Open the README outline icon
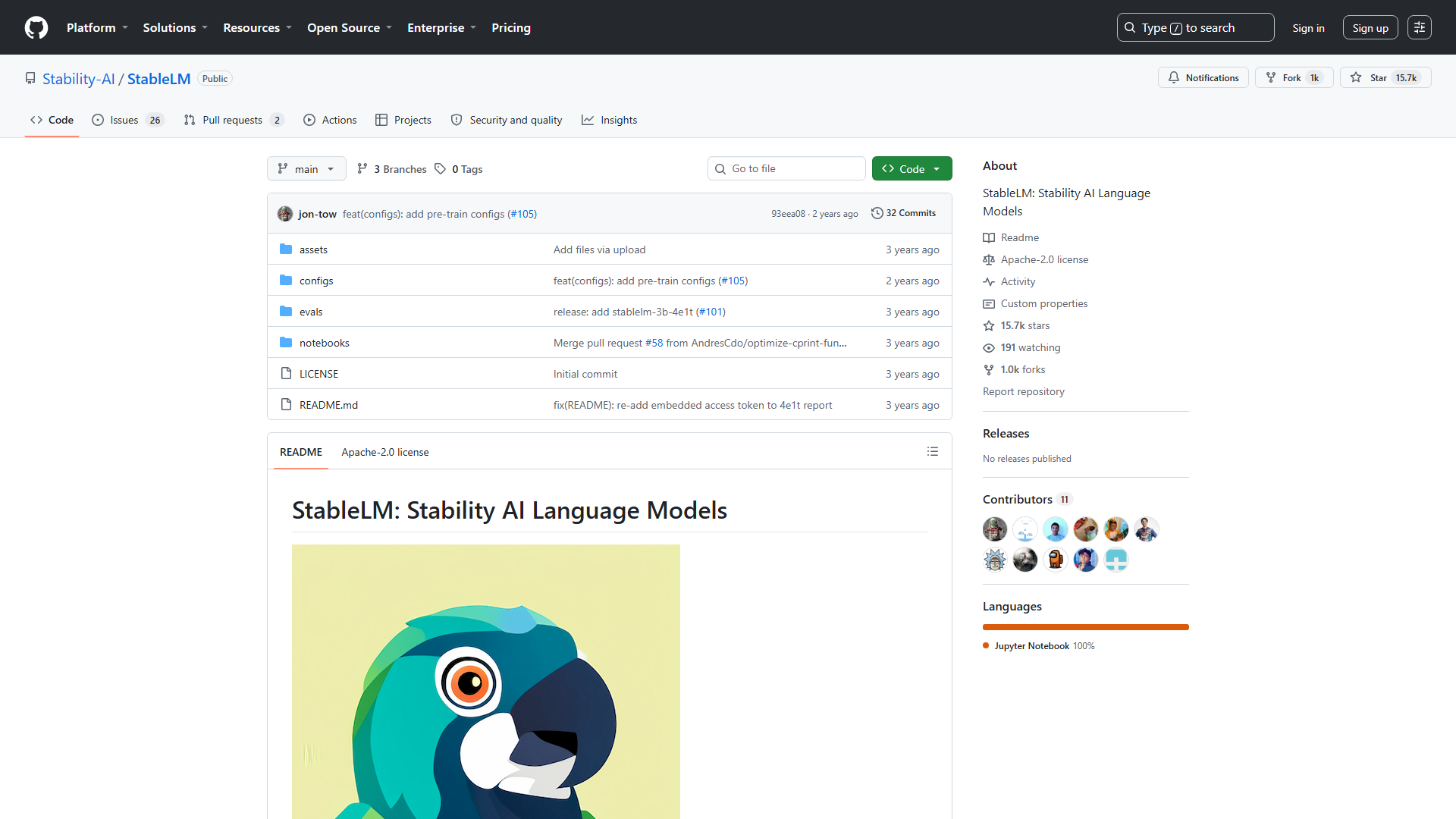This screenshot has height=819, width=1456. (933, 451)
